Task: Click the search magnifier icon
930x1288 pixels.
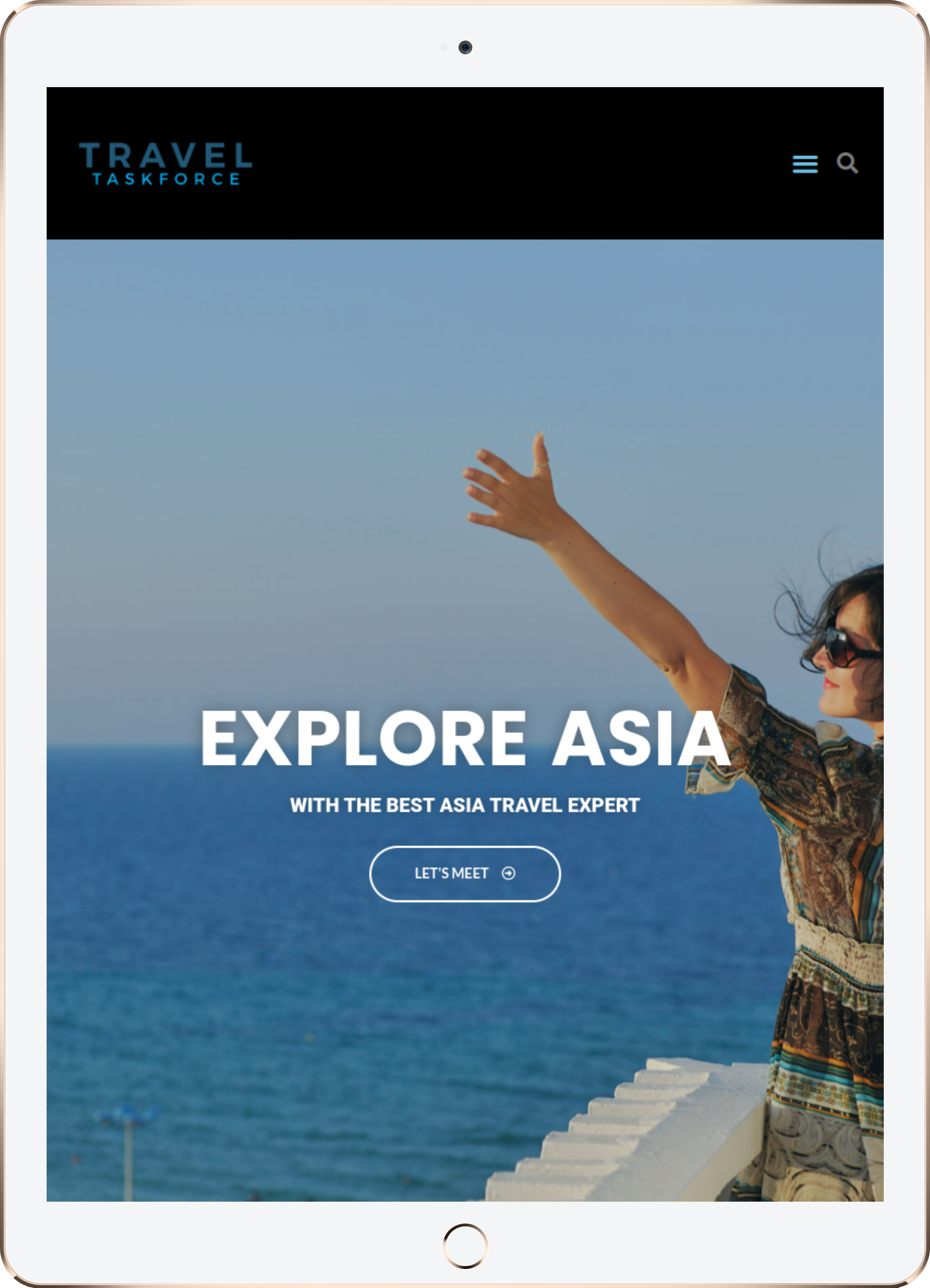Action: (x=847, y=164)
